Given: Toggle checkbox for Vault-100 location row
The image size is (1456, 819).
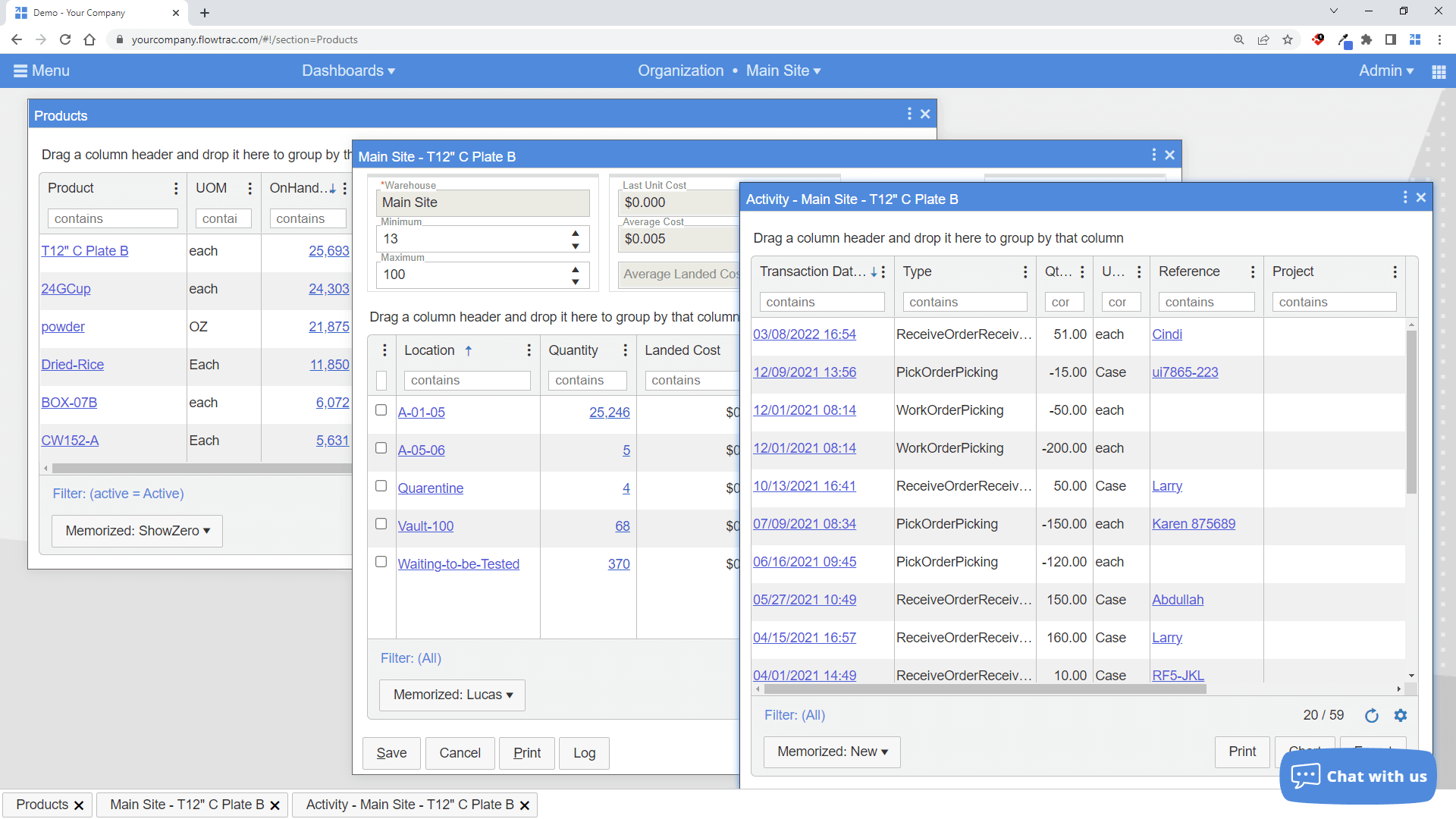Looking at the screenshot, I should pos(380,525).
